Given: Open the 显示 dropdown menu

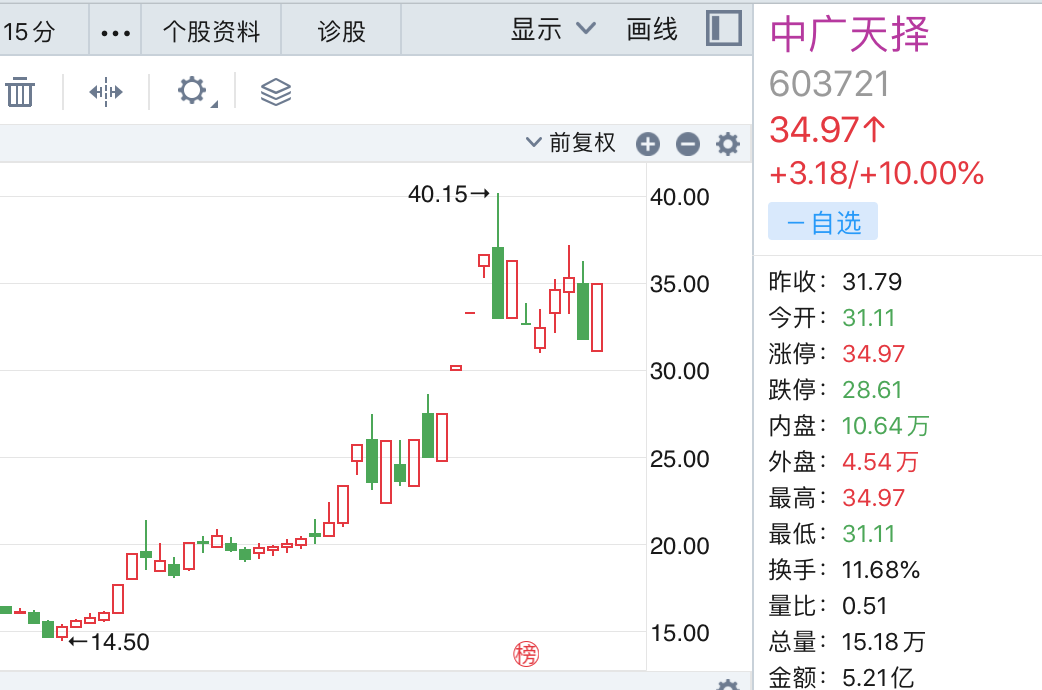Looking at the screenshot, I should [552, 30].
